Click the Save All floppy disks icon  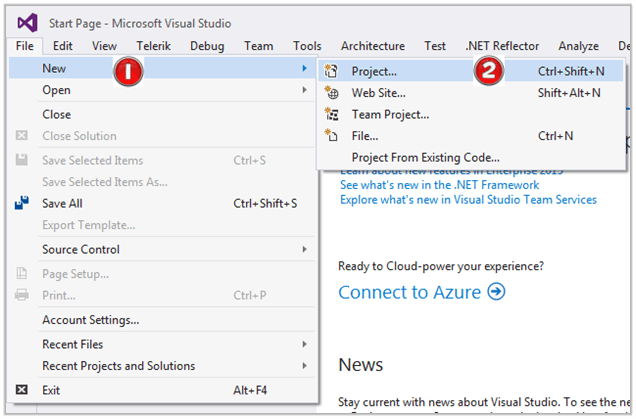pyautogui.click(x=21, y=203)
